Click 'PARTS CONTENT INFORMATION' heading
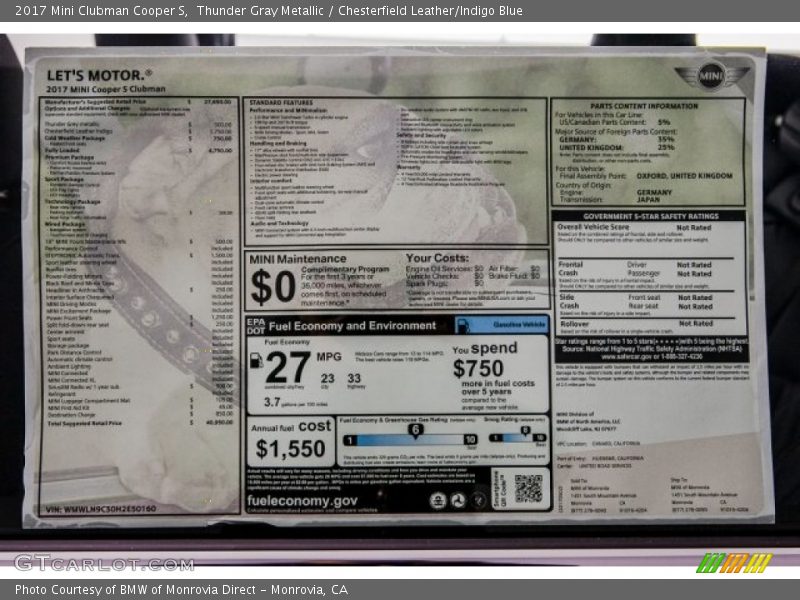Viewport: 800px width, 600px height. [x=644, y=106]
